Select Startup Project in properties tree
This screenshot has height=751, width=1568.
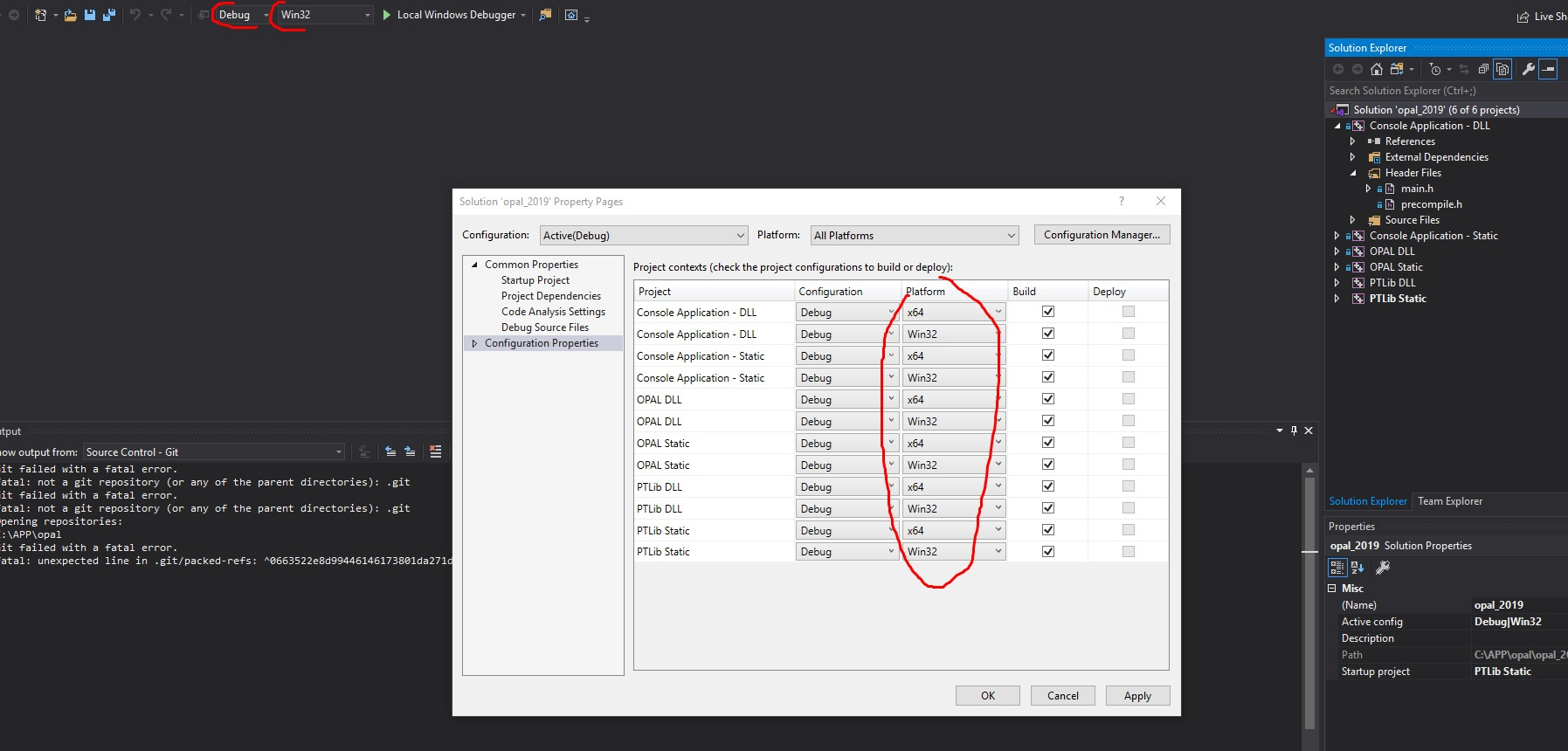tap(535, 280)
